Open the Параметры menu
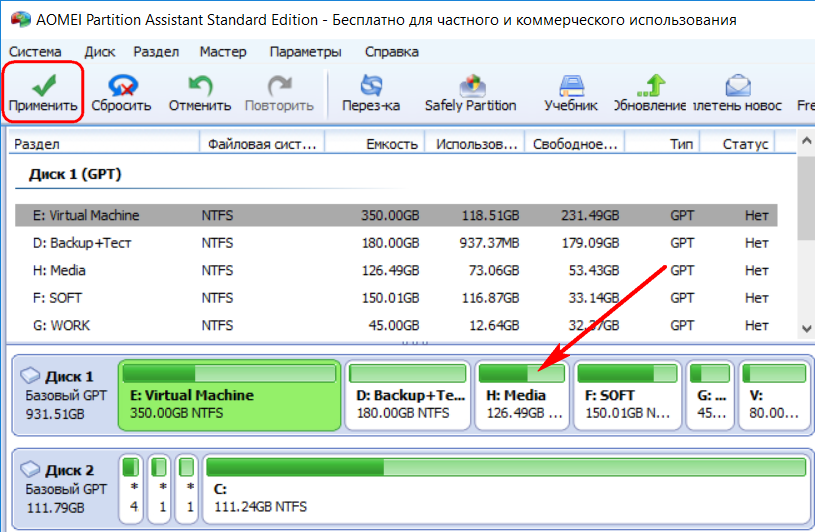 305,52
